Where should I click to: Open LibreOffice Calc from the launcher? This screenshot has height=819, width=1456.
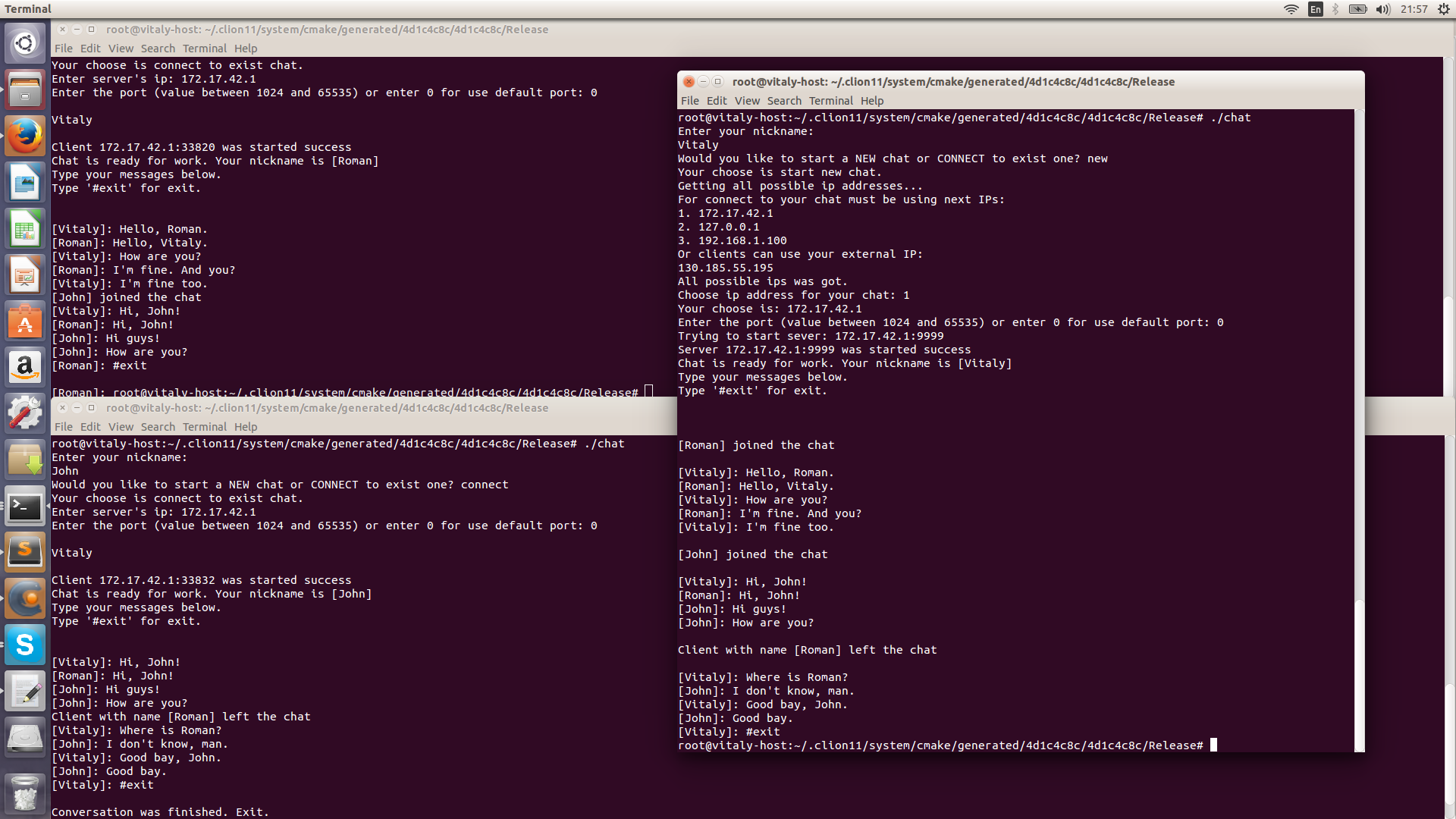point(25,230)
